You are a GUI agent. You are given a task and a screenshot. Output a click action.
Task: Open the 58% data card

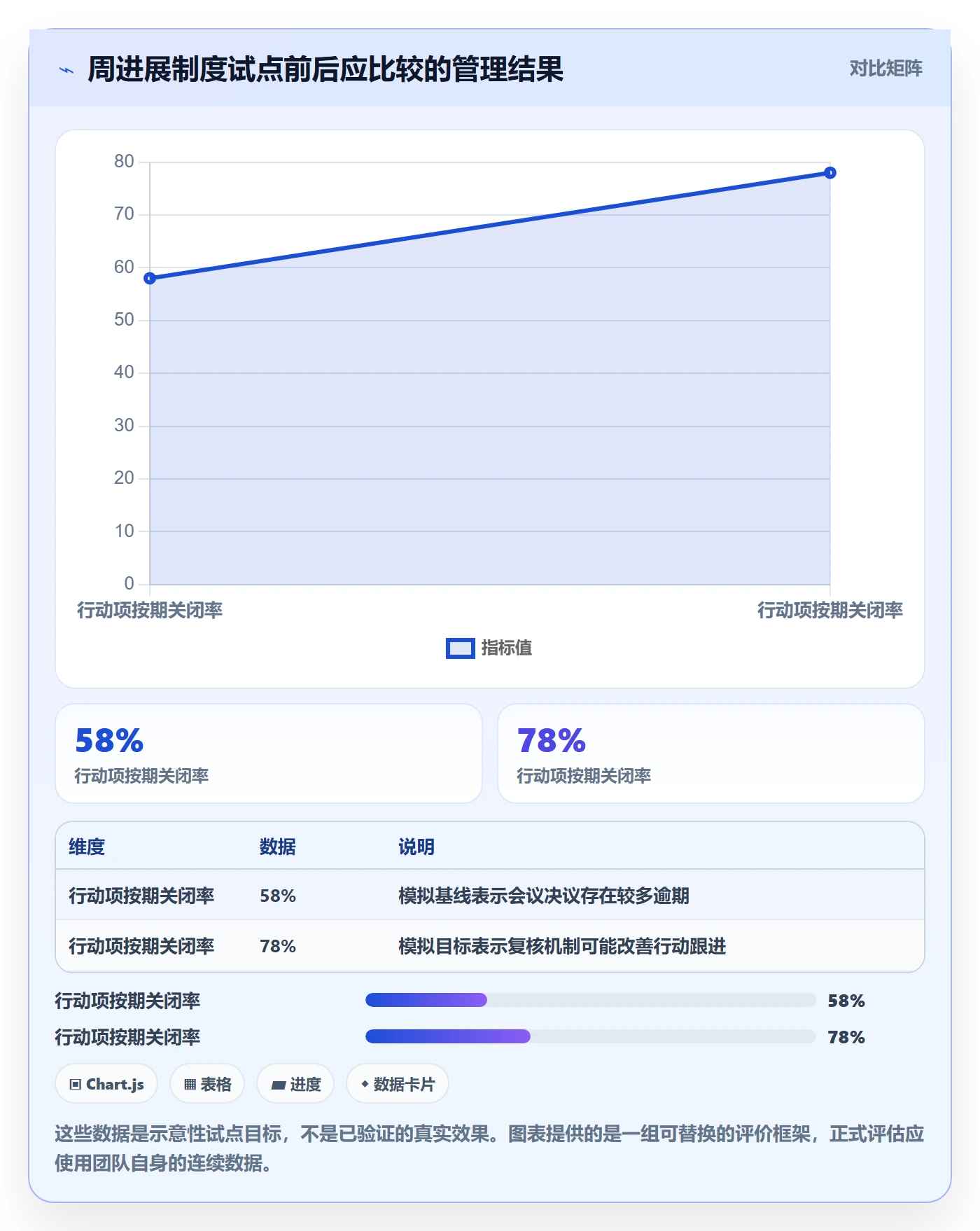(x=269, y=753)
